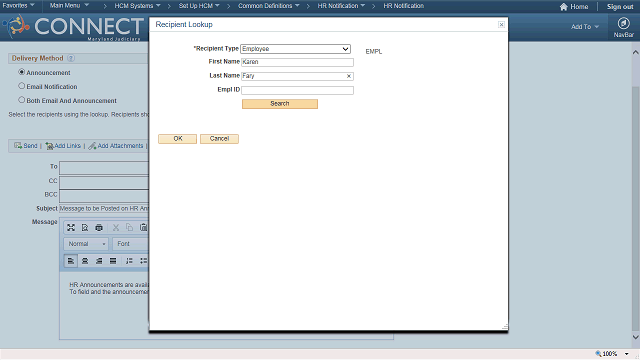Insert a numbered list
This screenshot has width=640, height=360.
click(x=129, y=261)
